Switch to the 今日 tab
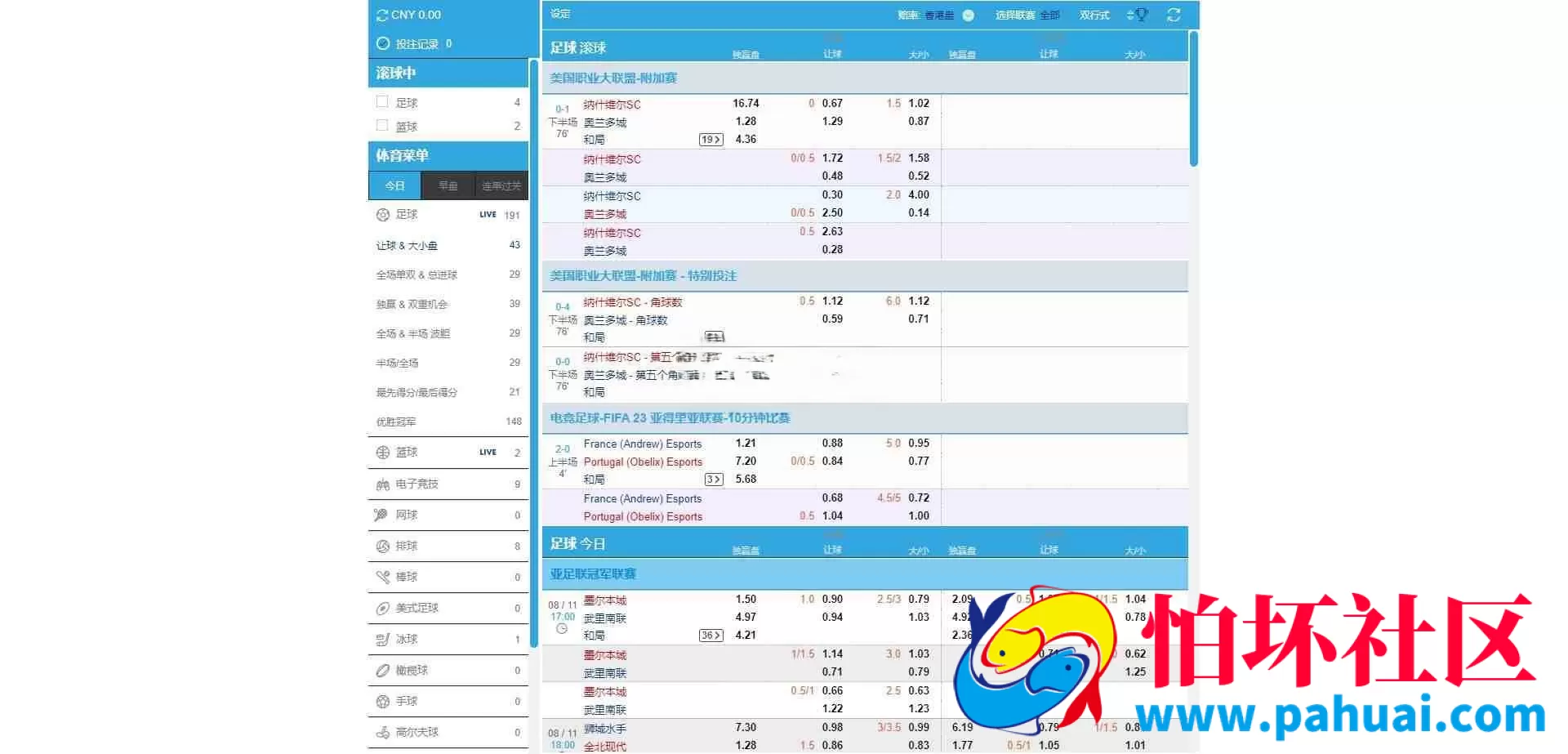 [394, 185]
